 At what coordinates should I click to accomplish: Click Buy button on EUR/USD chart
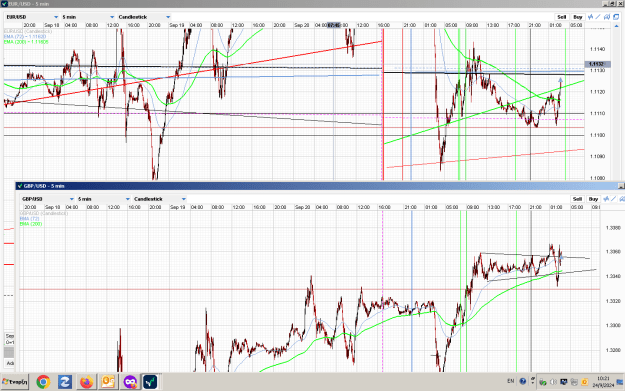coord(578,17)
